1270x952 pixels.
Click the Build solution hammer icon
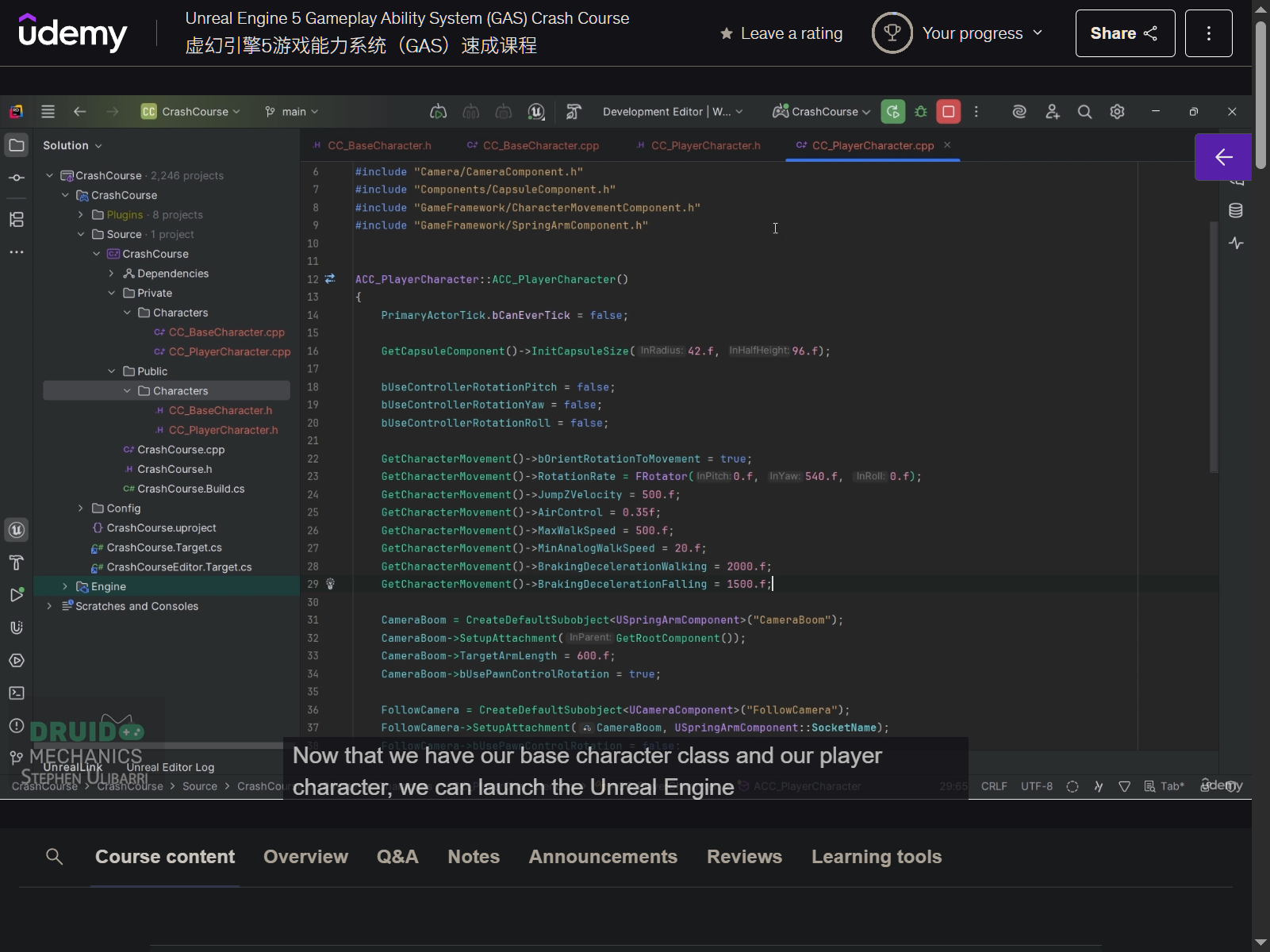pyautogui.click(x=574, y=112)
